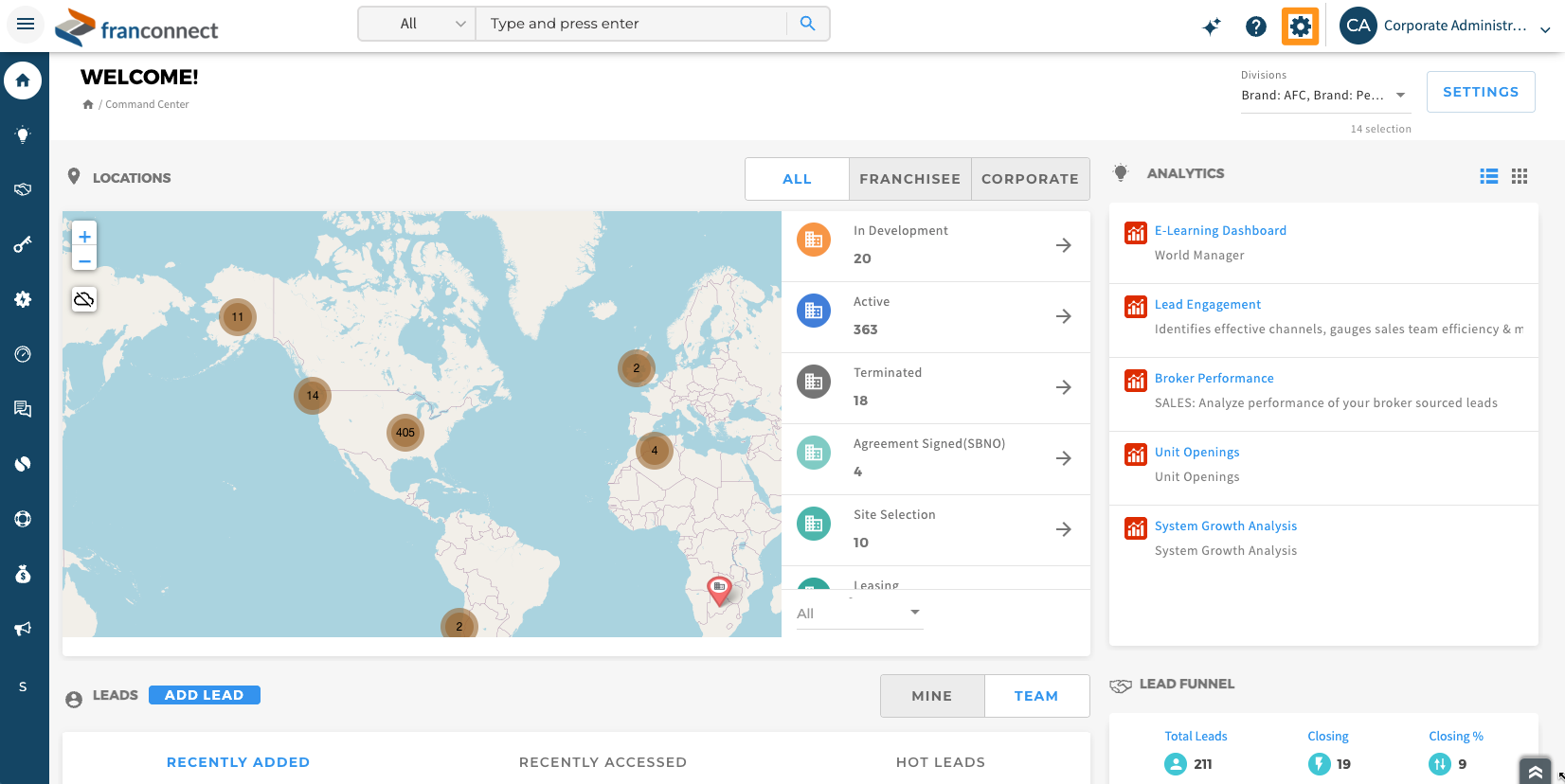
Task: Click the ADD LEAD button
Action: pos(205,695)
